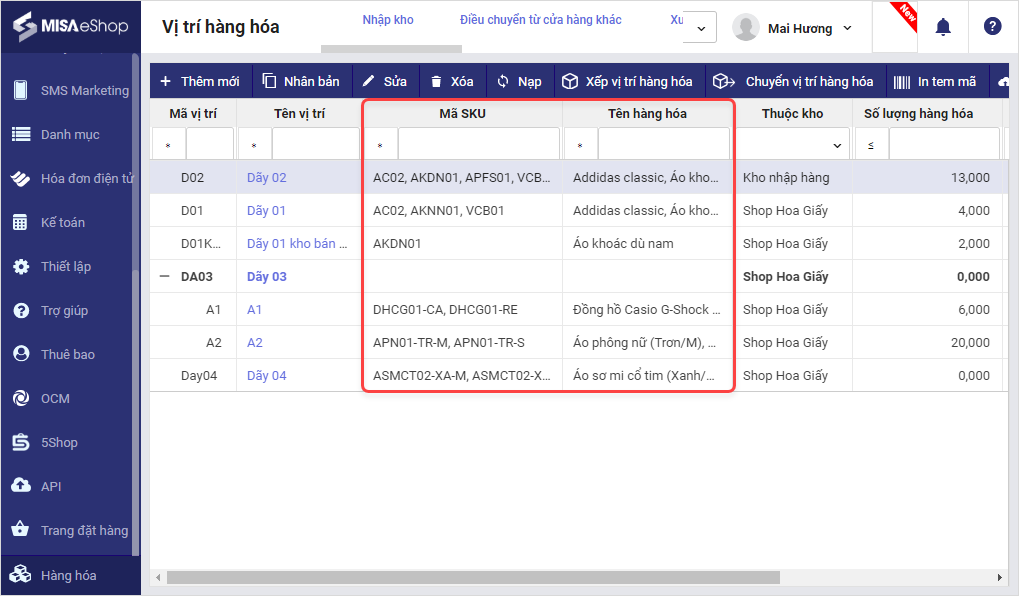Open SMS Marketing in the sidebar
This screenshot has height=596, width=1019.
(x=84, y=90)
